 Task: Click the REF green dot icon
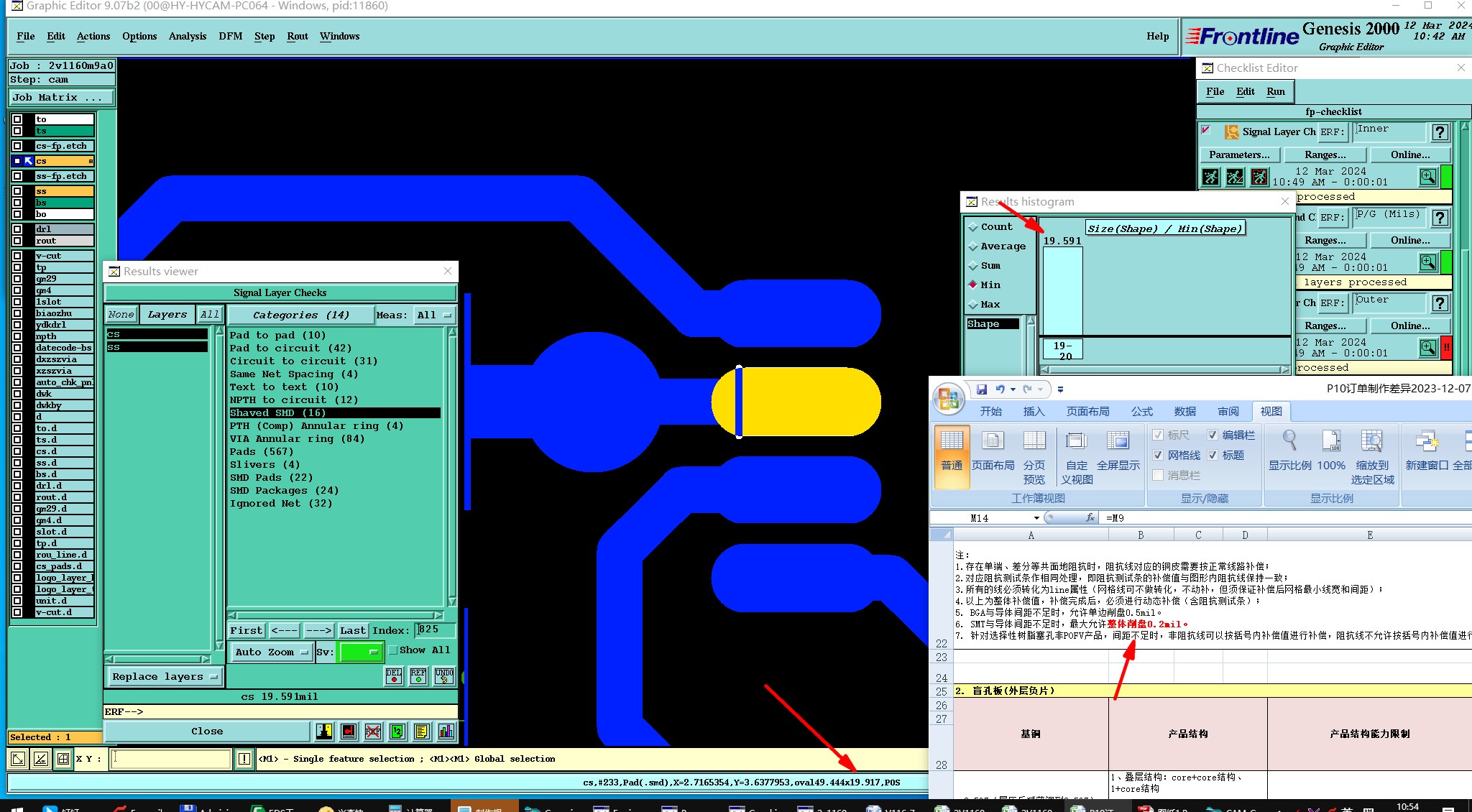pos(418,676)
